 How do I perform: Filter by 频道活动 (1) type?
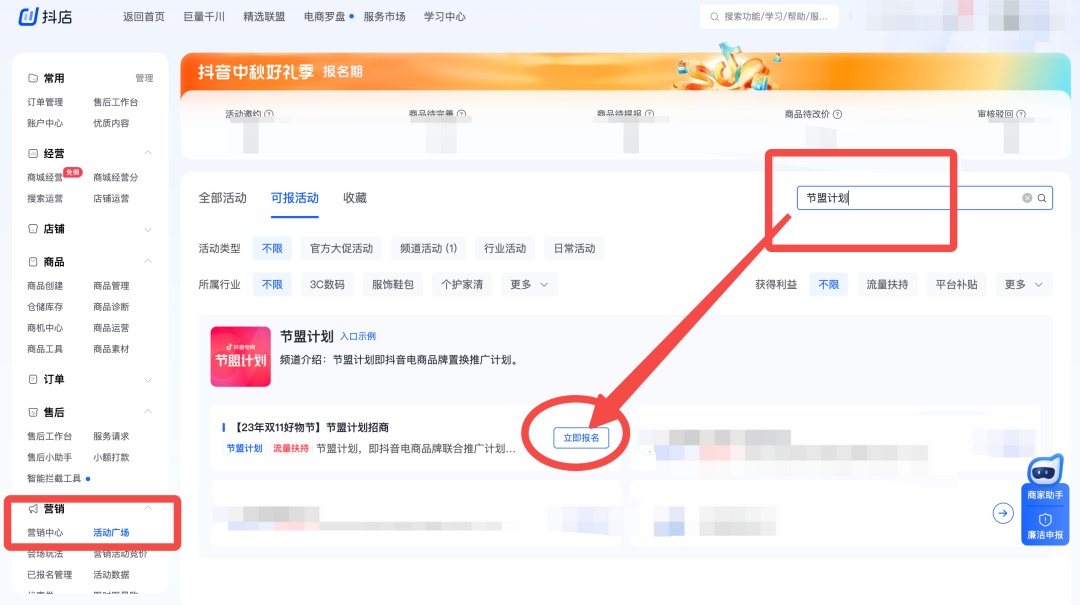tap(428, 248)
